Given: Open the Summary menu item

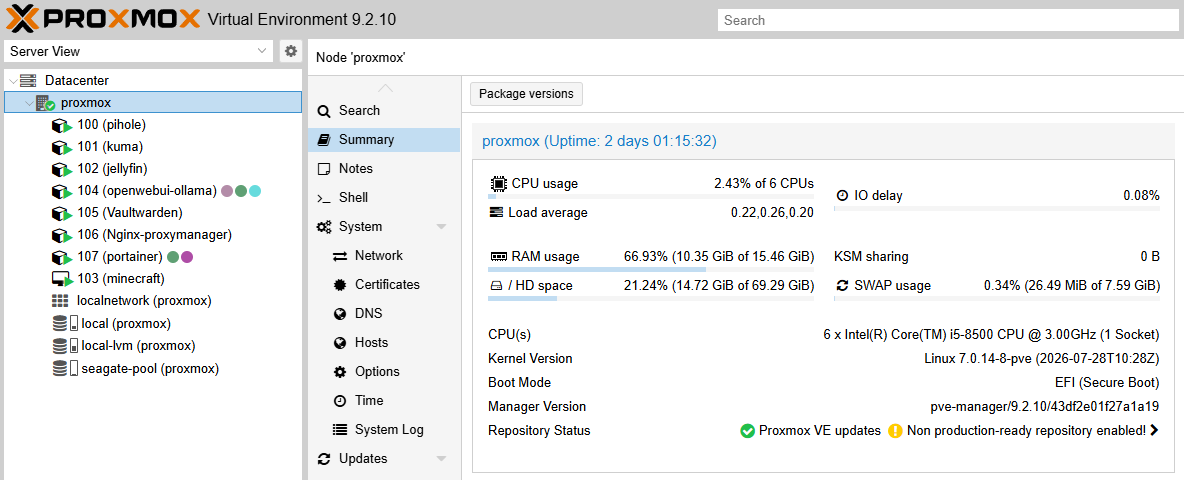Looking at the screenshot, I should (x=384, y=140).
